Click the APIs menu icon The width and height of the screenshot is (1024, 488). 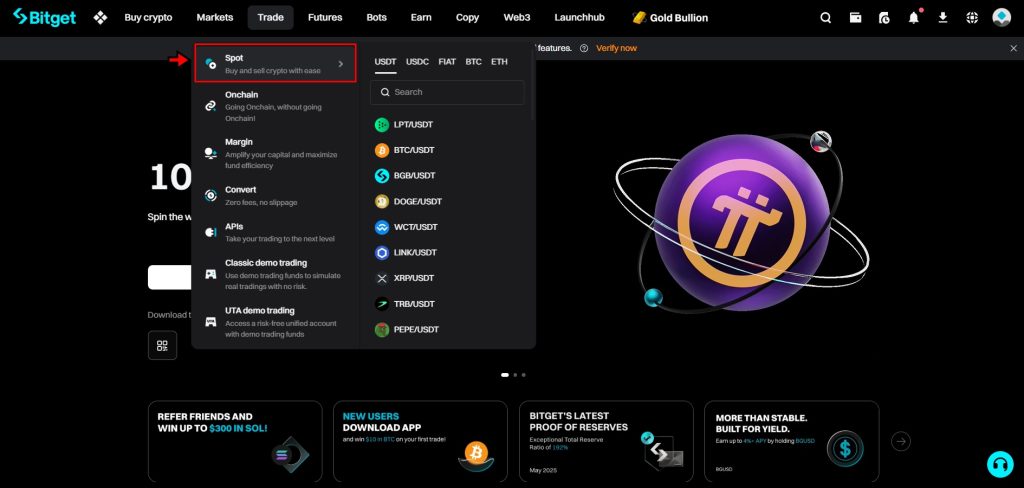210,232
